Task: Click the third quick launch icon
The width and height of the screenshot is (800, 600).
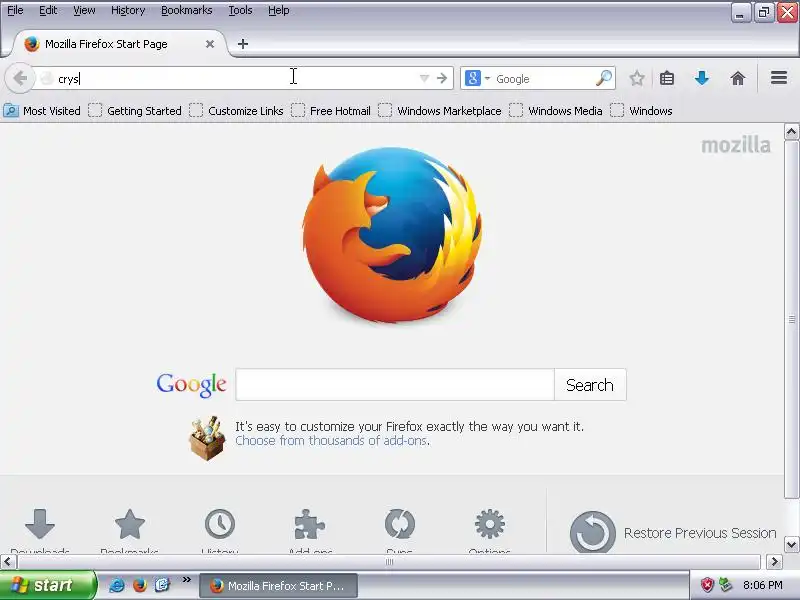Action: click(x=162, y=585)
